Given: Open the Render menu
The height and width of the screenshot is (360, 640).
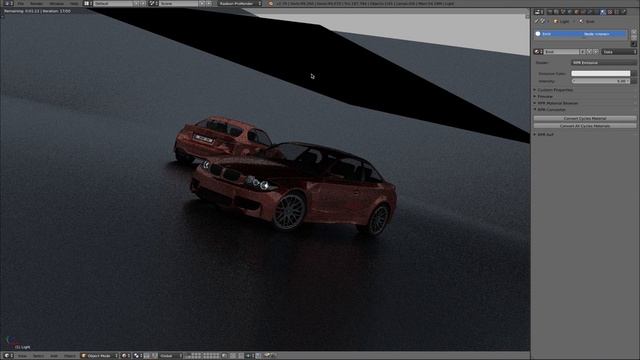Looking at the screenshot, I should pos(36,3).
